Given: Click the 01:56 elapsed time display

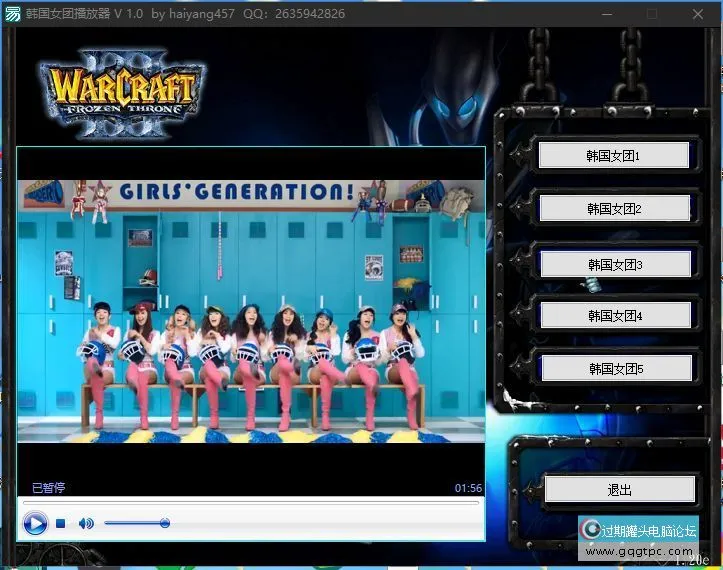Looking at the screenshot, I should 467,488.
